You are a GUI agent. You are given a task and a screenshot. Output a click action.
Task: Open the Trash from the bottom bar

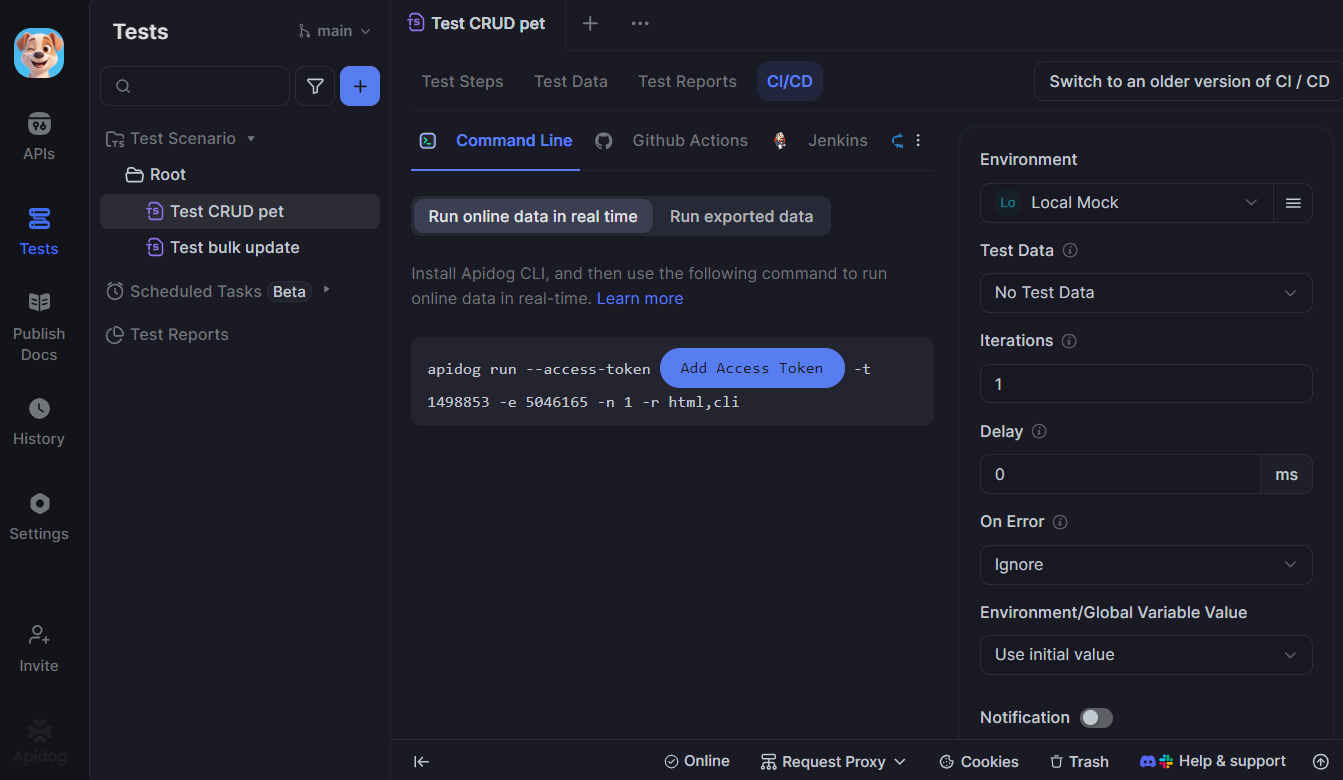tap(1079, 761)
